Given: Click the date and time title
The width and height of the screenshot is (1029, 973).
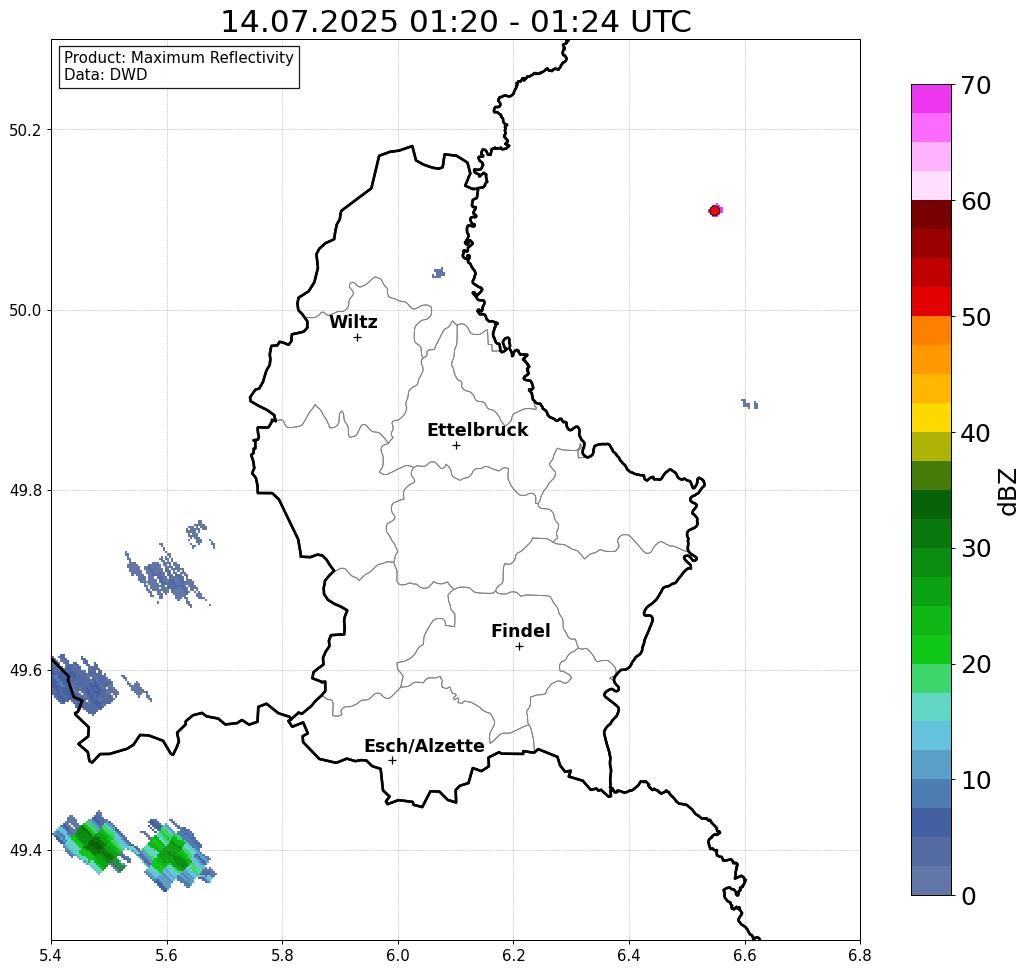Looking at the screenshot, I should pyautogui.click(x=455, y=21).
